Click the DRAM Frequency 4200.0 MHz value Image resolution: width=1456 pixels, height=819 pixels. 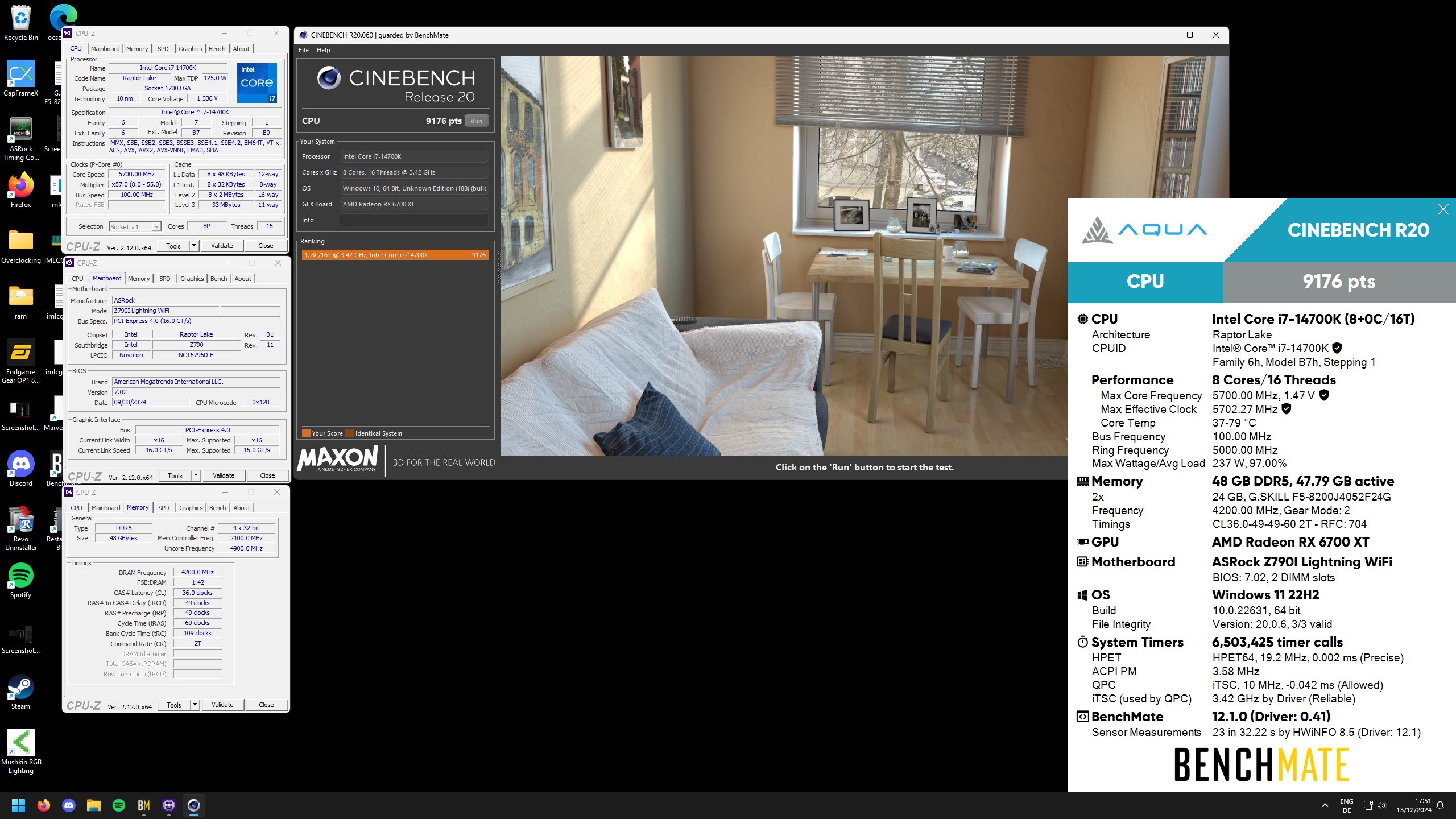click(x=197, y=572)
